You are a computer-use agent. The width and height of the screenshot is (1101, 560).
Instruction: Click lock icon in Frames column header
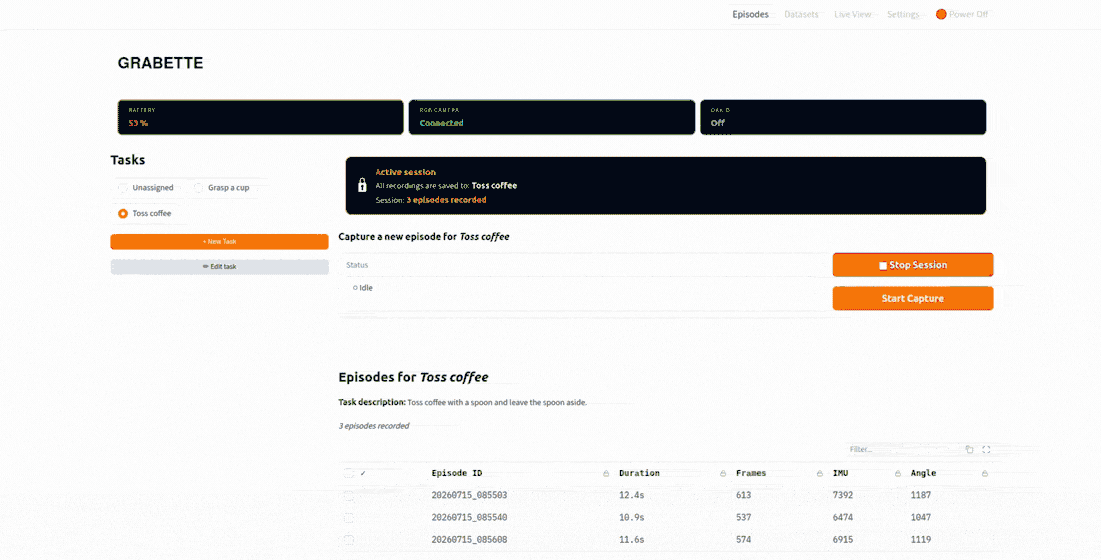click(819, 474)
